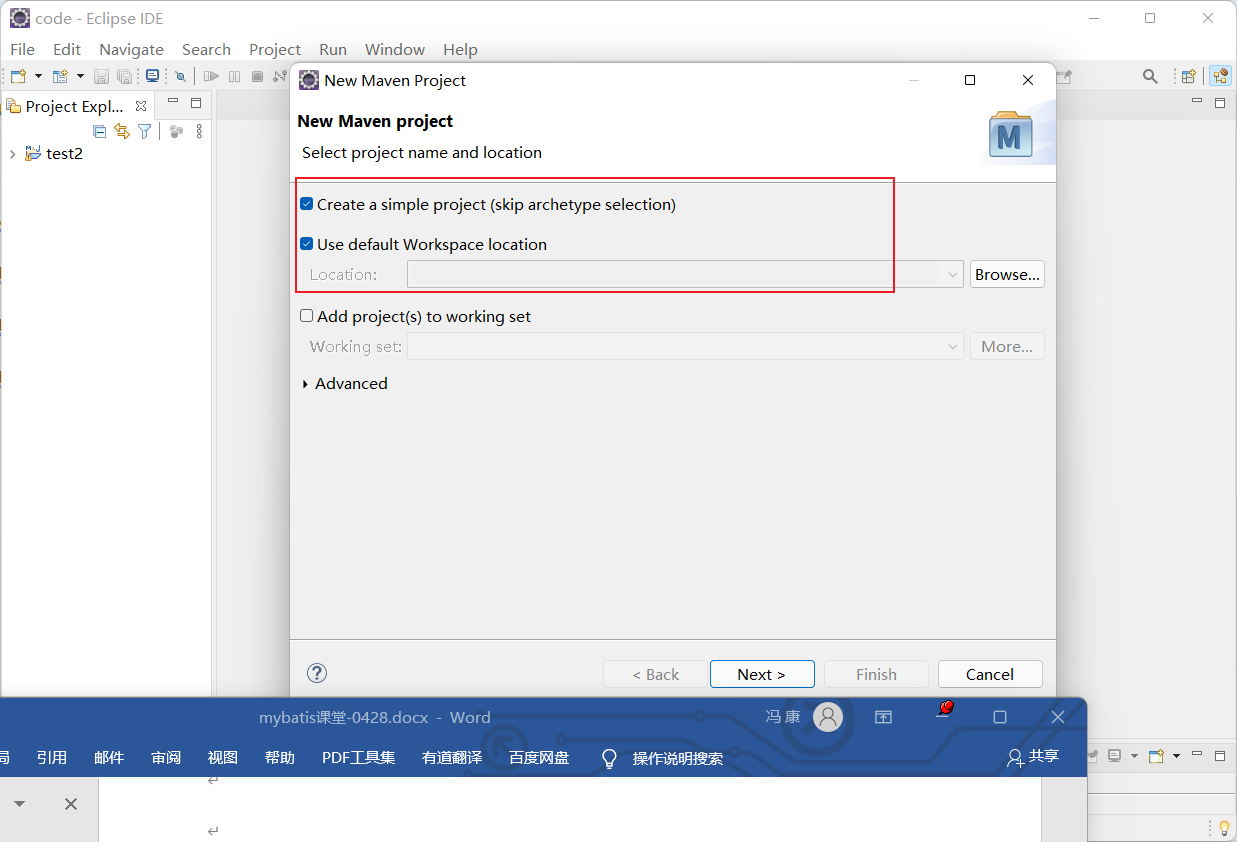
Task: Toggle Link with Editor in Project Explorer
Action: point(122,131)
